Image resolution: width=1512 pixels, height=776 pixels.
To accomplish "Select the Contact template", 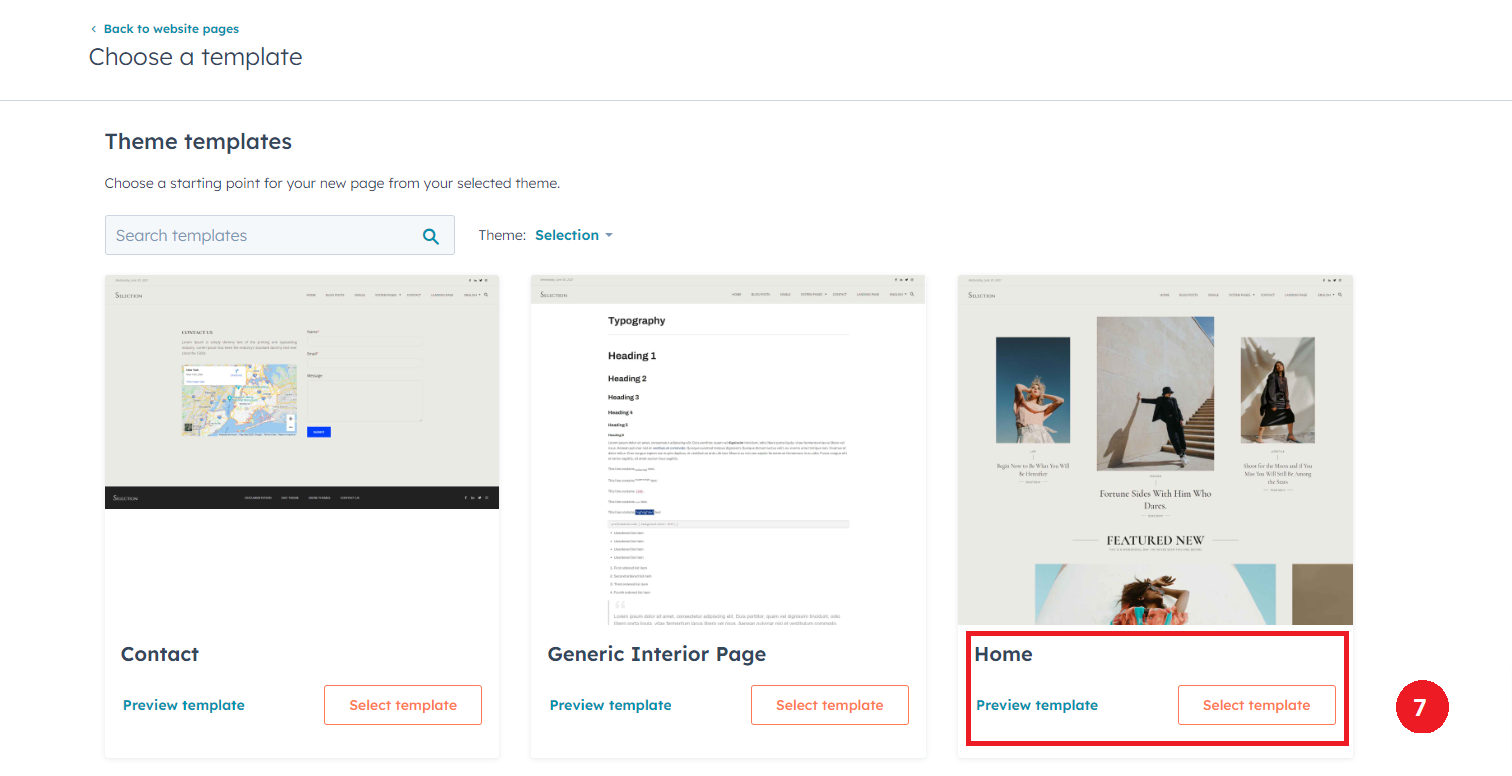I will click(x=403, y=705).
